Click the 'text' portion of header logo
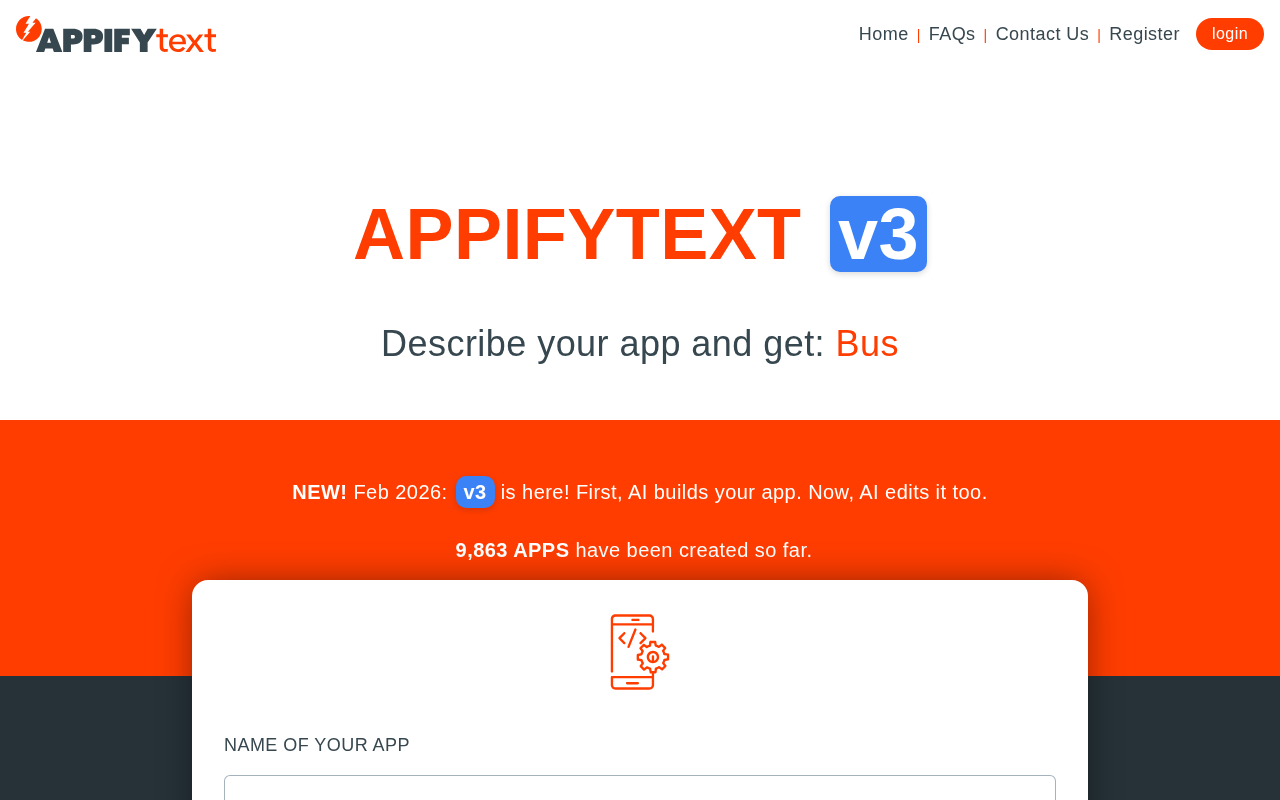Viewport: 1280px width, 800px height. (187, 40)
